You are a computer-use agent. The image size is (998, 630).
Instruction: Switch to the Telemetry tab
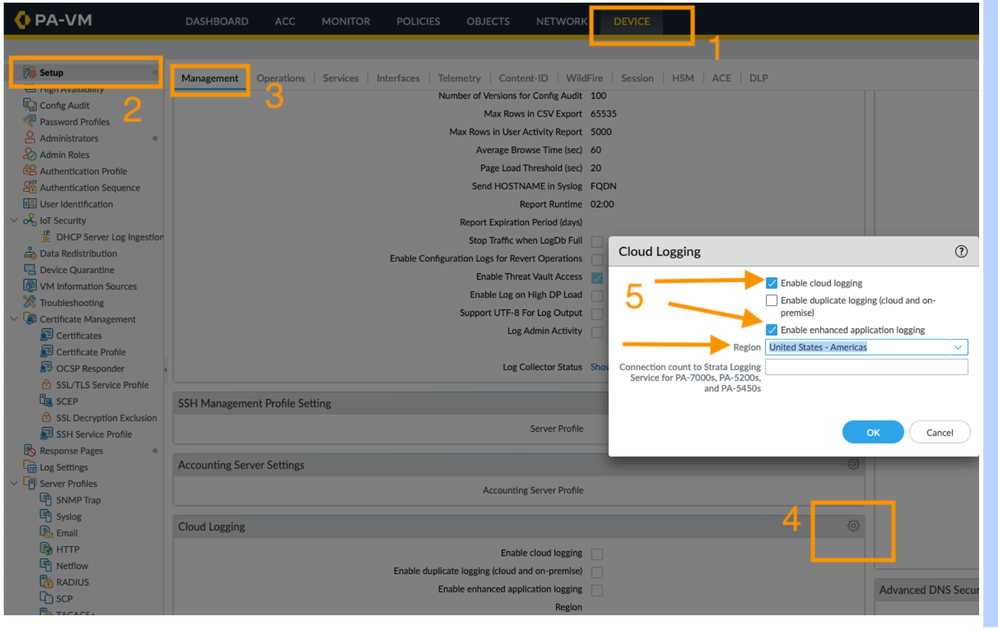click(459, 78)
